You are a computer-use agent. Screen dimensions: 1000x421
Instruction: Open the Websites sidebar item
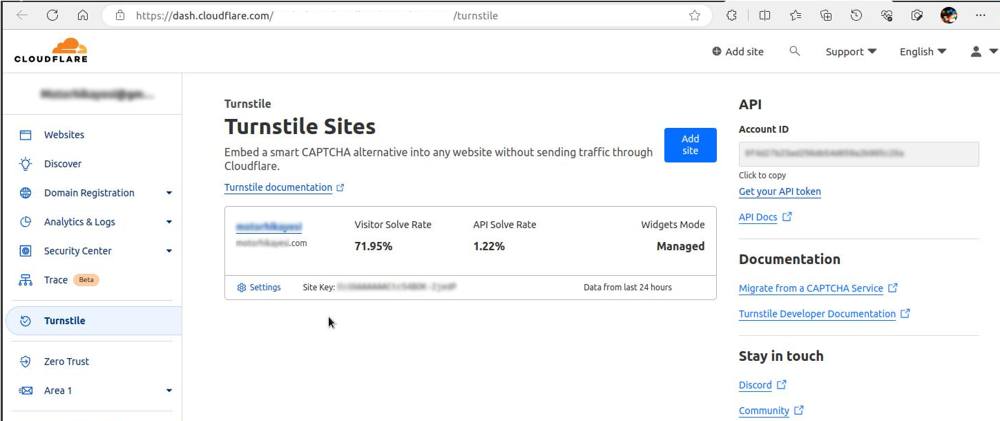coord(64,135)
